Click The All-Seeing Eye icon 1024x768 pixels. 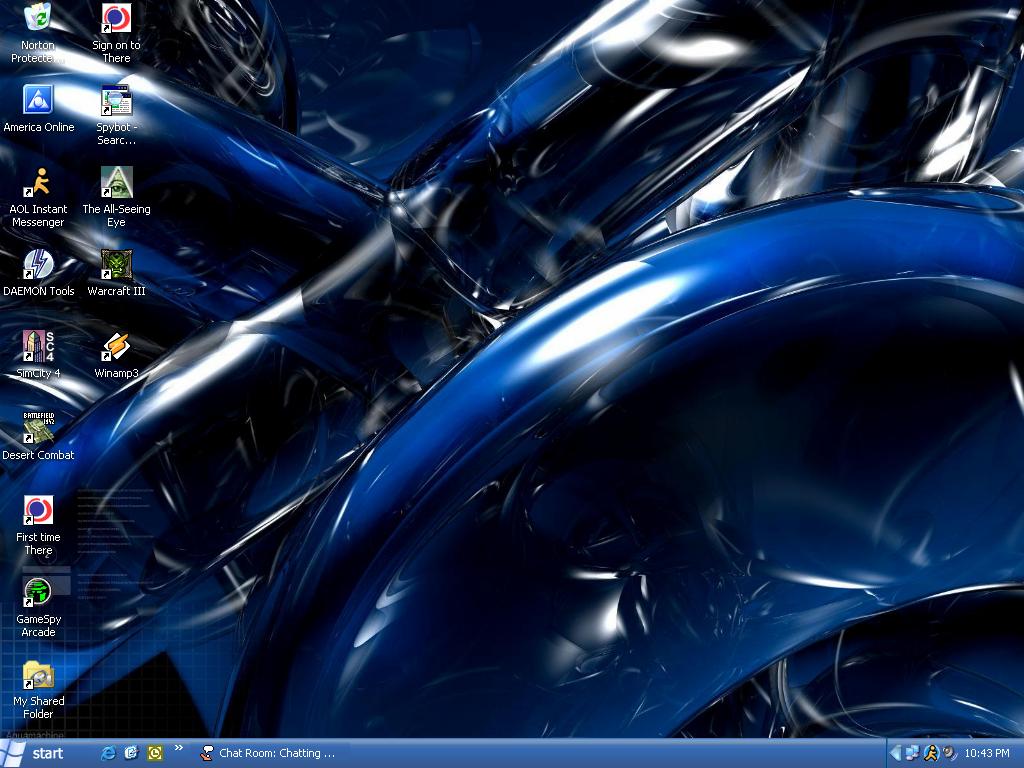click(x=116, y=182)
